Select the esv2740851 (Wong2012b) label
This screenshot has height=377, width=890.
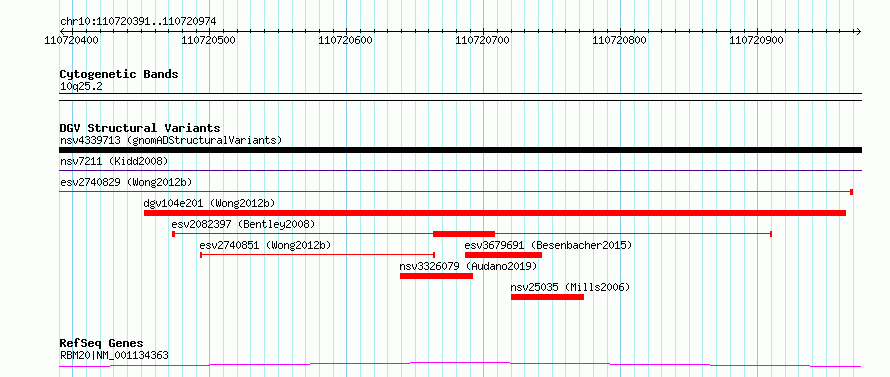click(265, 245)
